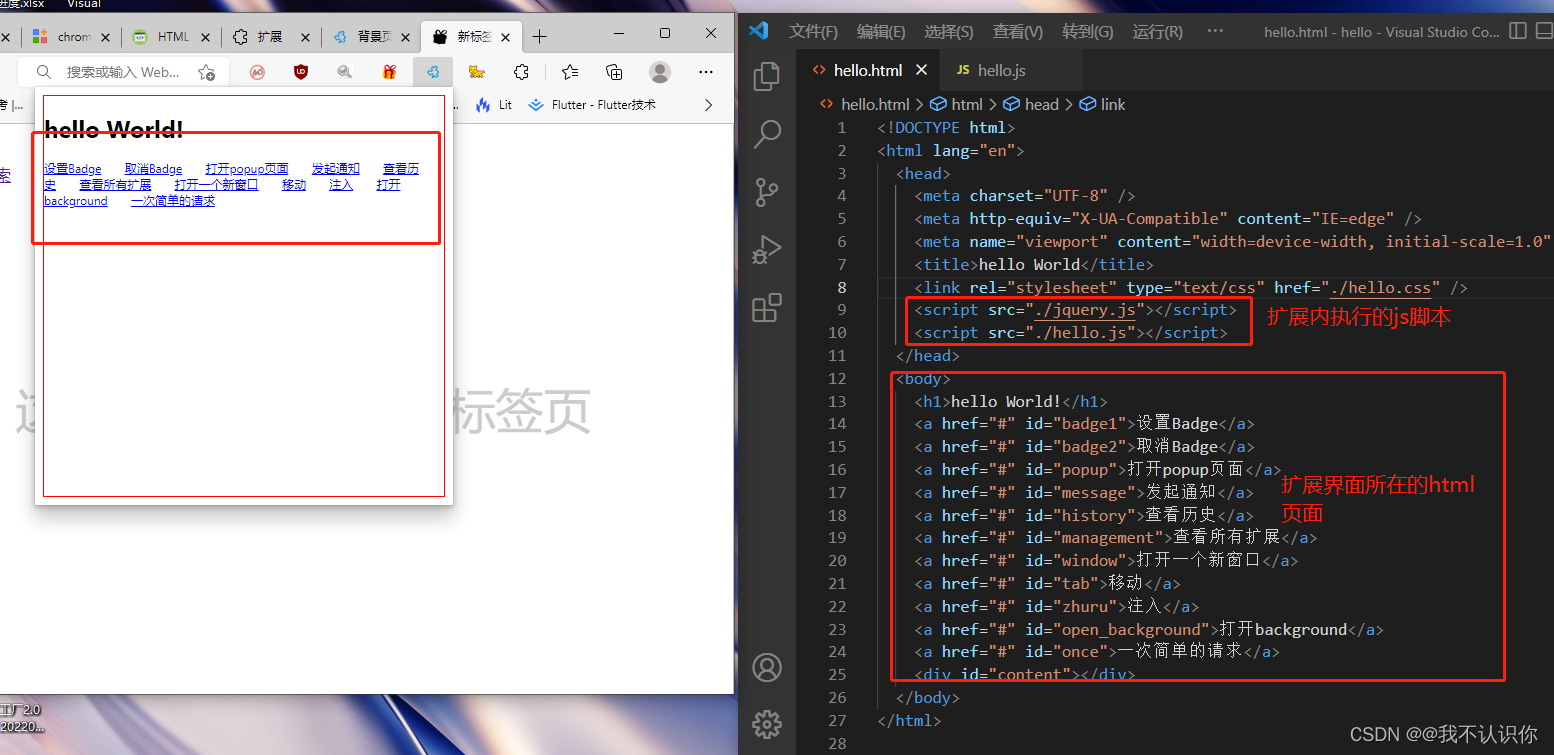Open the html breadcrumb dropdown

pos(957,104)
